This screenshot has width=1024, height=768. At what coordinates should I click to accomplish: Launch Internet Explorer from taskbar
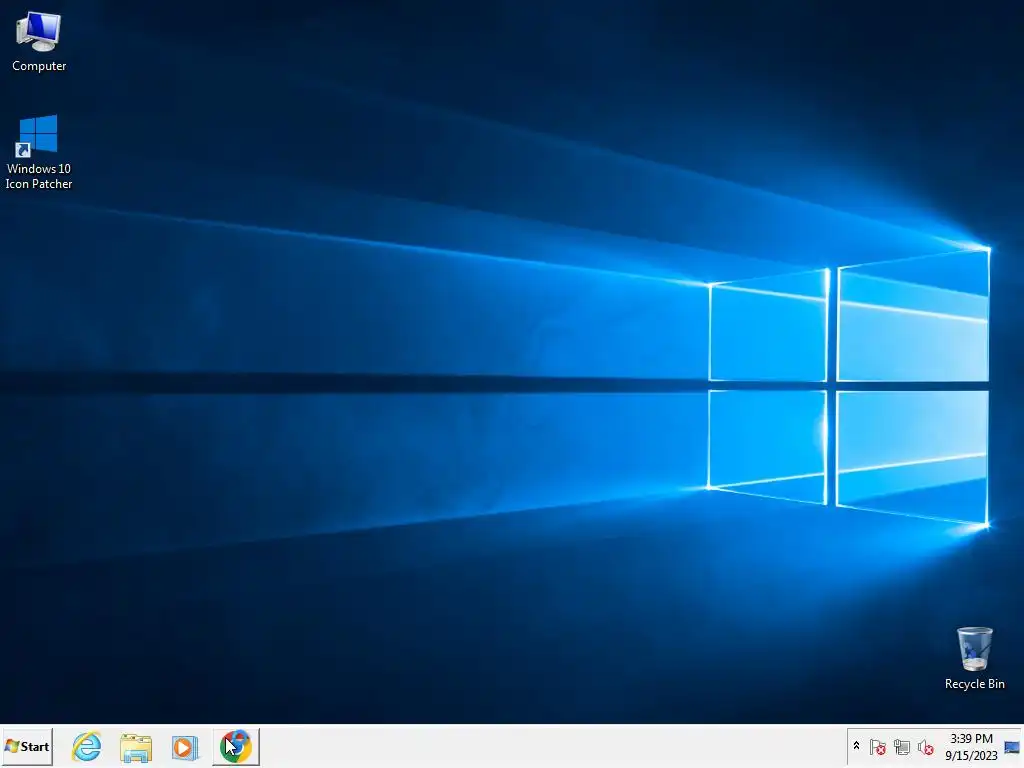pos(87,746)
